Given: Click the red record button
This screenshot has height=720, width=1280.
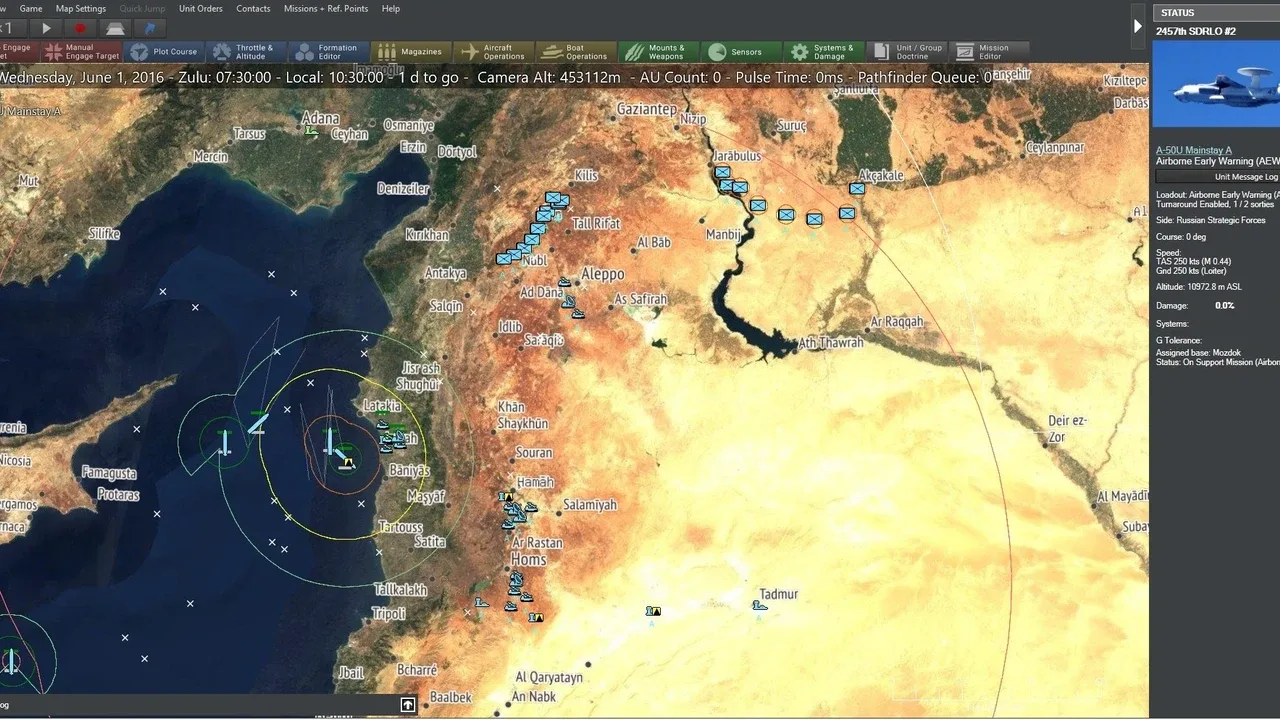Looking at the screenshot, I should point(81,28).
